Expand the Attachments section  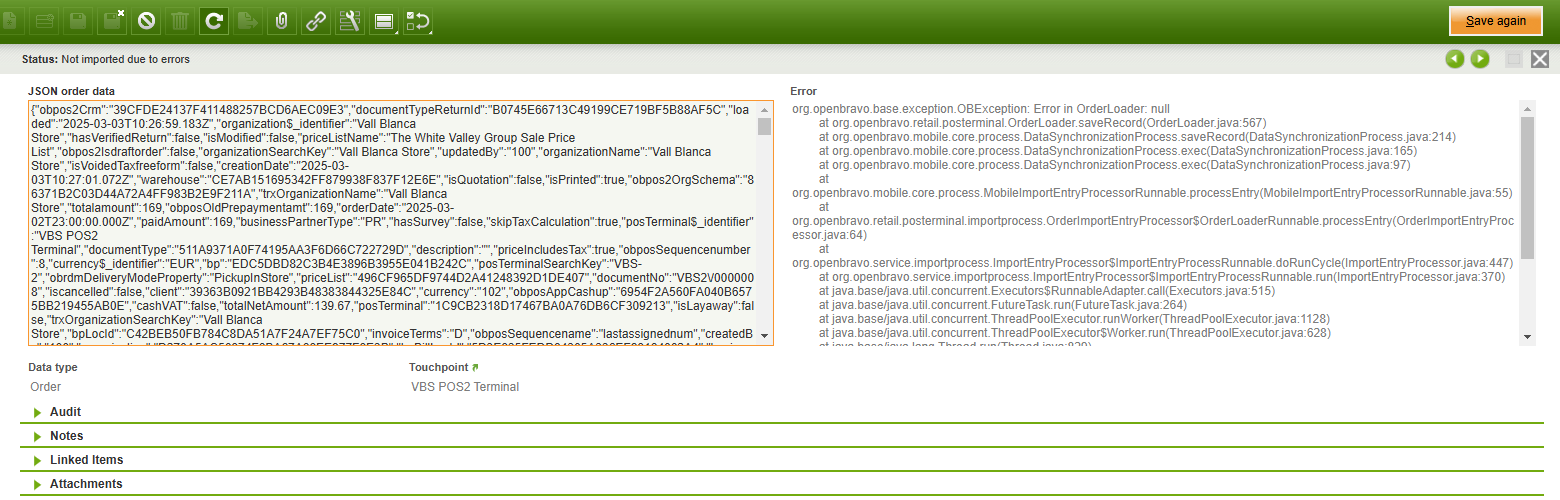(86, 484)
